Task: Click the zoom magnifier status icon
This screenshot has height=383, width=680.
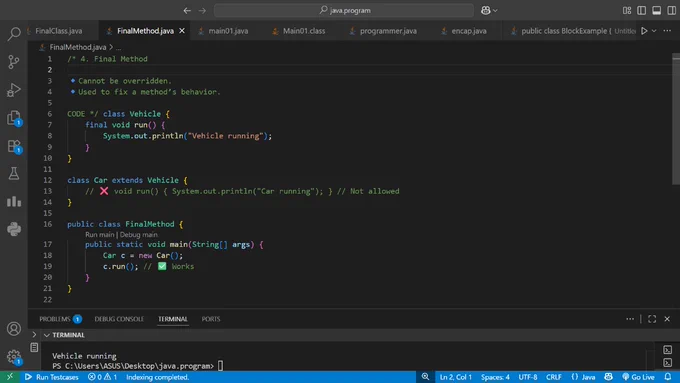Action: (425, 377)
